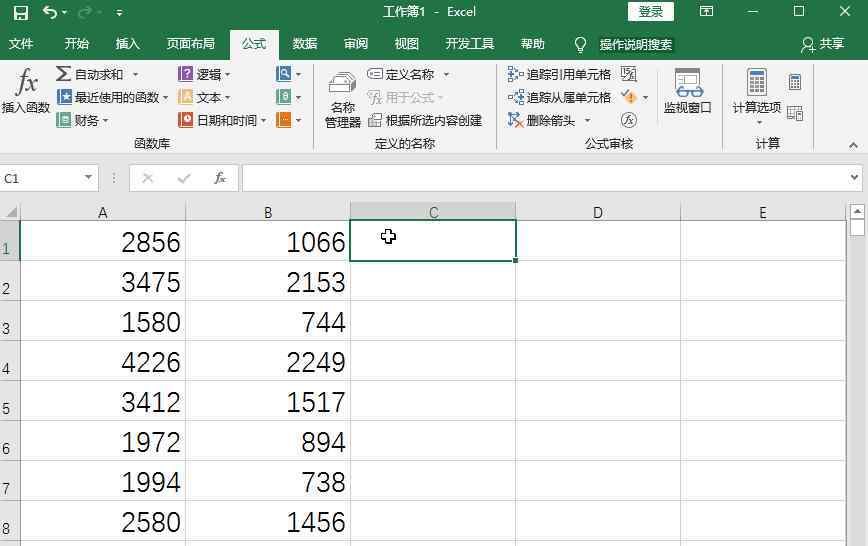868x546 pixels.
Task: Click the 登录 (Sign in) button
Action: [650, 12]
